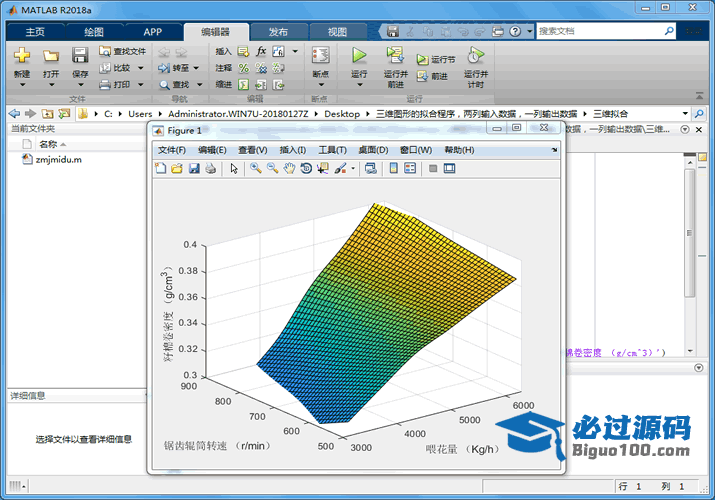Click the up one level folder icon

[48, 113]
